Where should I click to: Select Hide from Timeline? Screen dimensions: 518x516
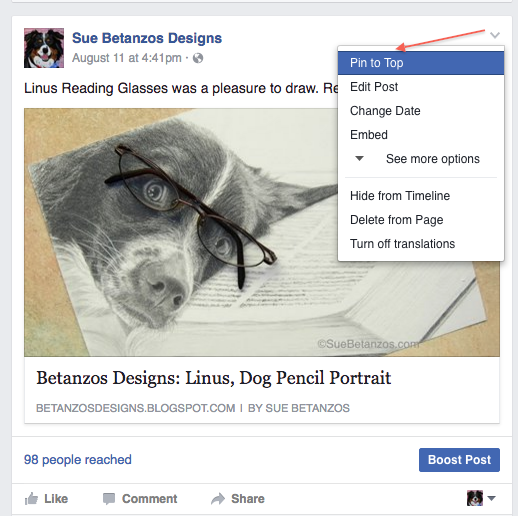coord(421,196)
